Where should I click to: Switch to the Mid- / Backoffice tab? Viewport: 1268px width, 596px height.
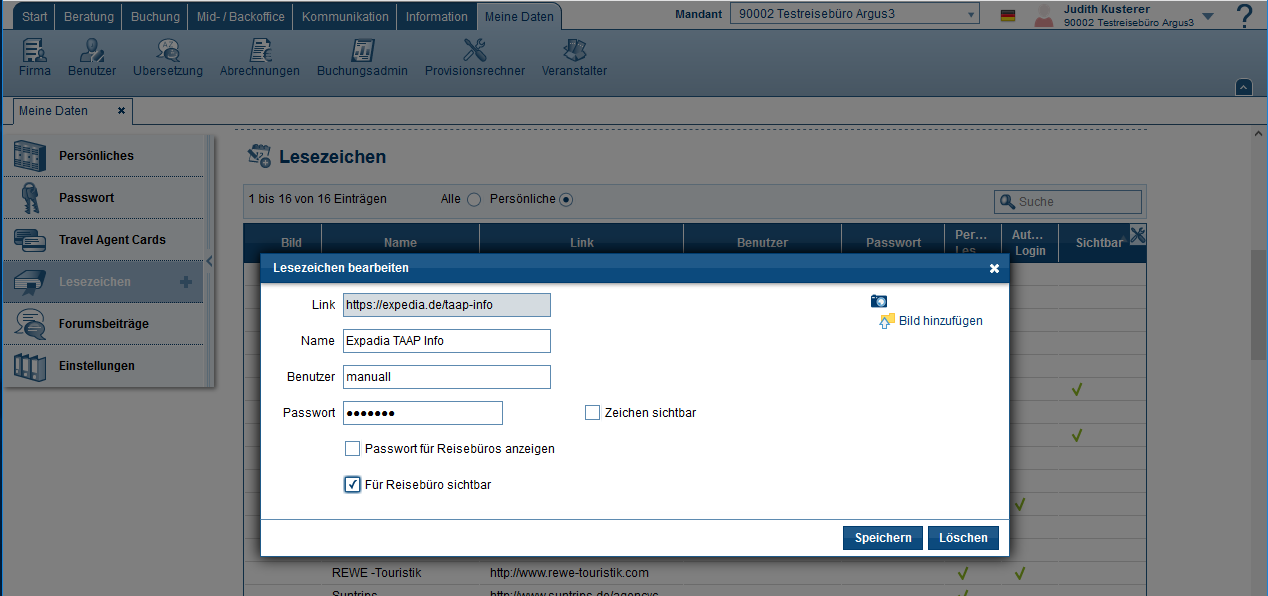coord(241,17)
